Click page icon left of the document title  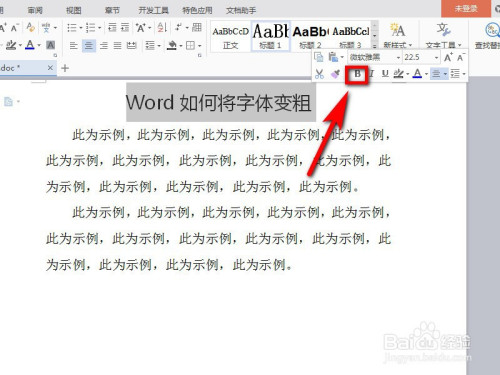(x=8, y=101)
